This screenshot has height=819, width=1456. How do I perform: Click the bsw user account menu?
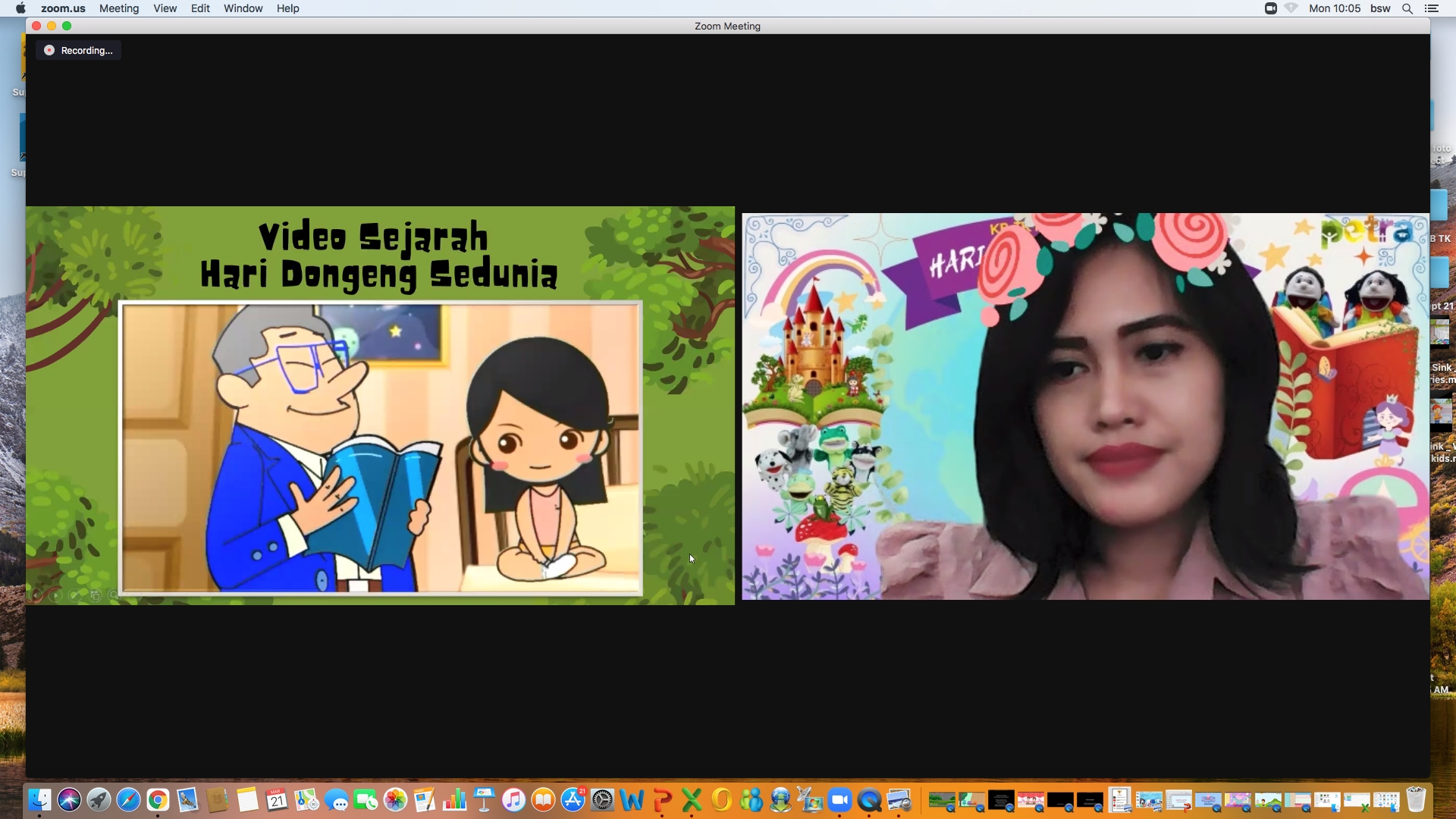click(1380, 8)
